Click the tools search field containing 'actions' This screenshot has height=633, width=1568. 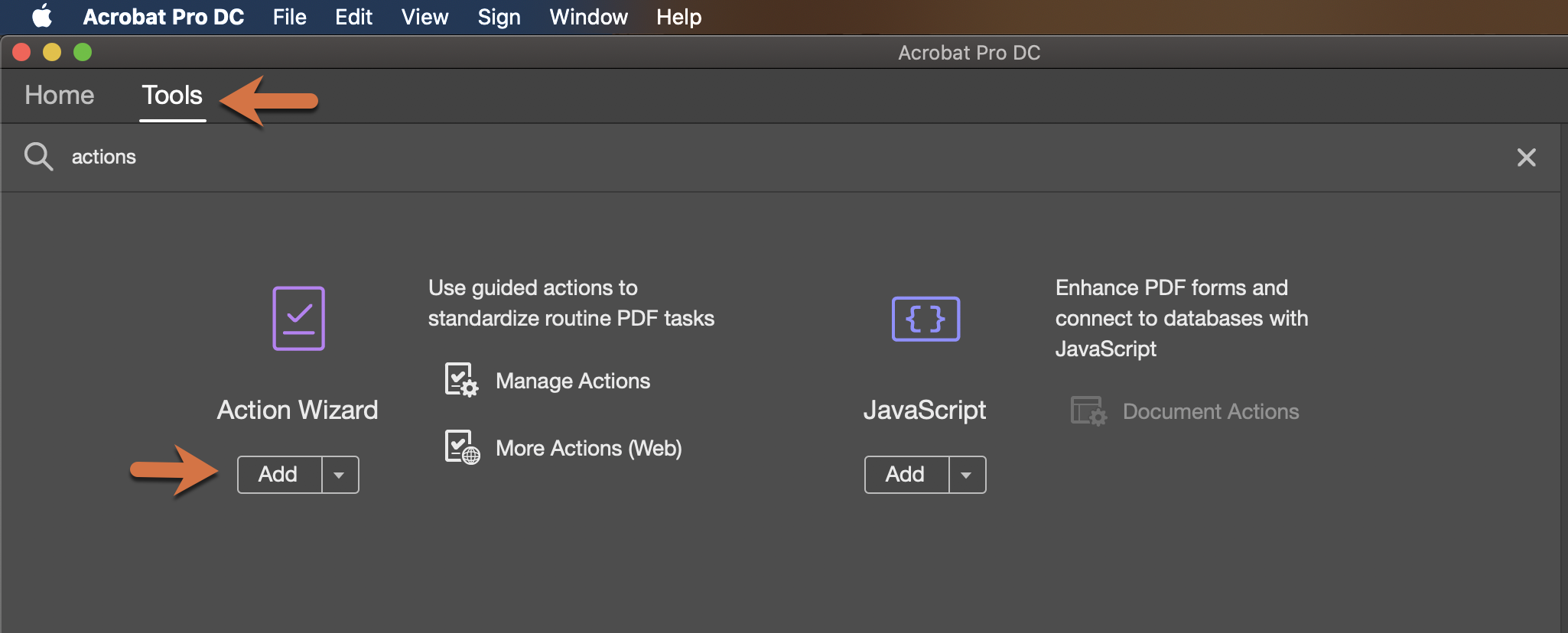pos(780,157)
